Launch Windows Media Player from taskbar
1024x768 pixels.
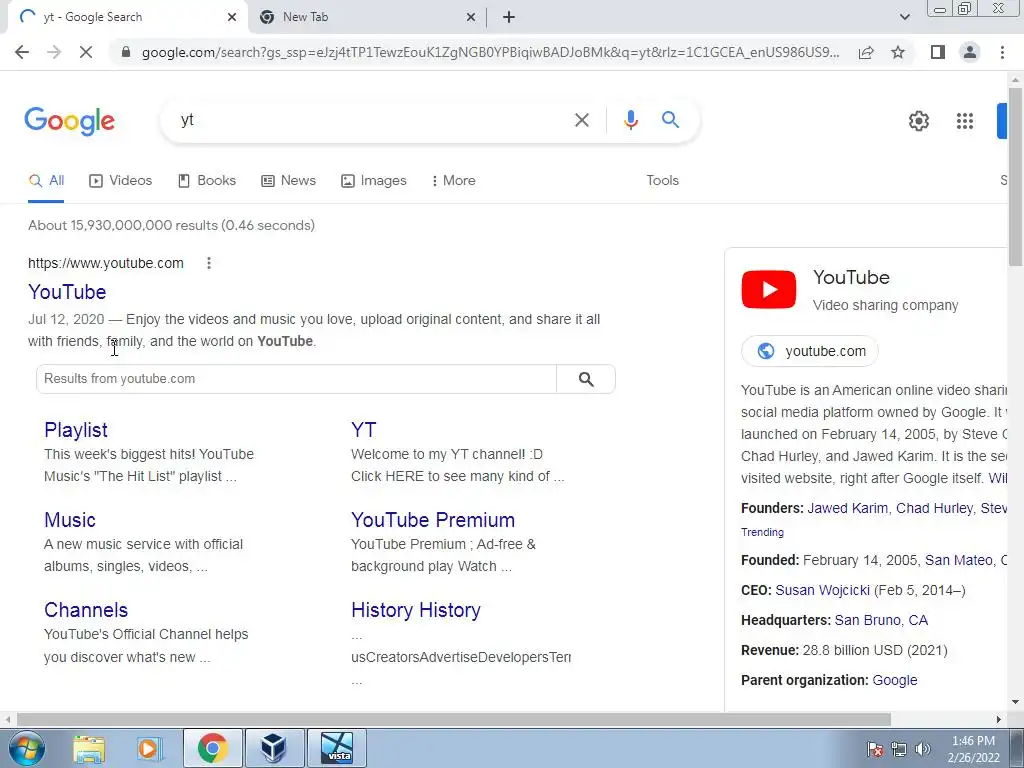tap(149, 748)
